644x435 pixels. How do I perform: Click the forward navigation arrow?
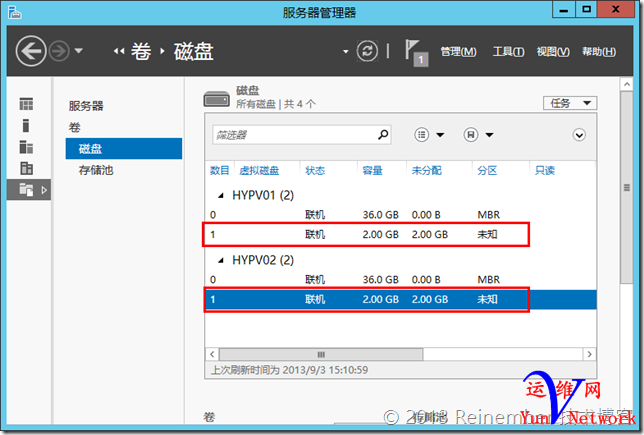pyautogui.click(x=59, y=51)
